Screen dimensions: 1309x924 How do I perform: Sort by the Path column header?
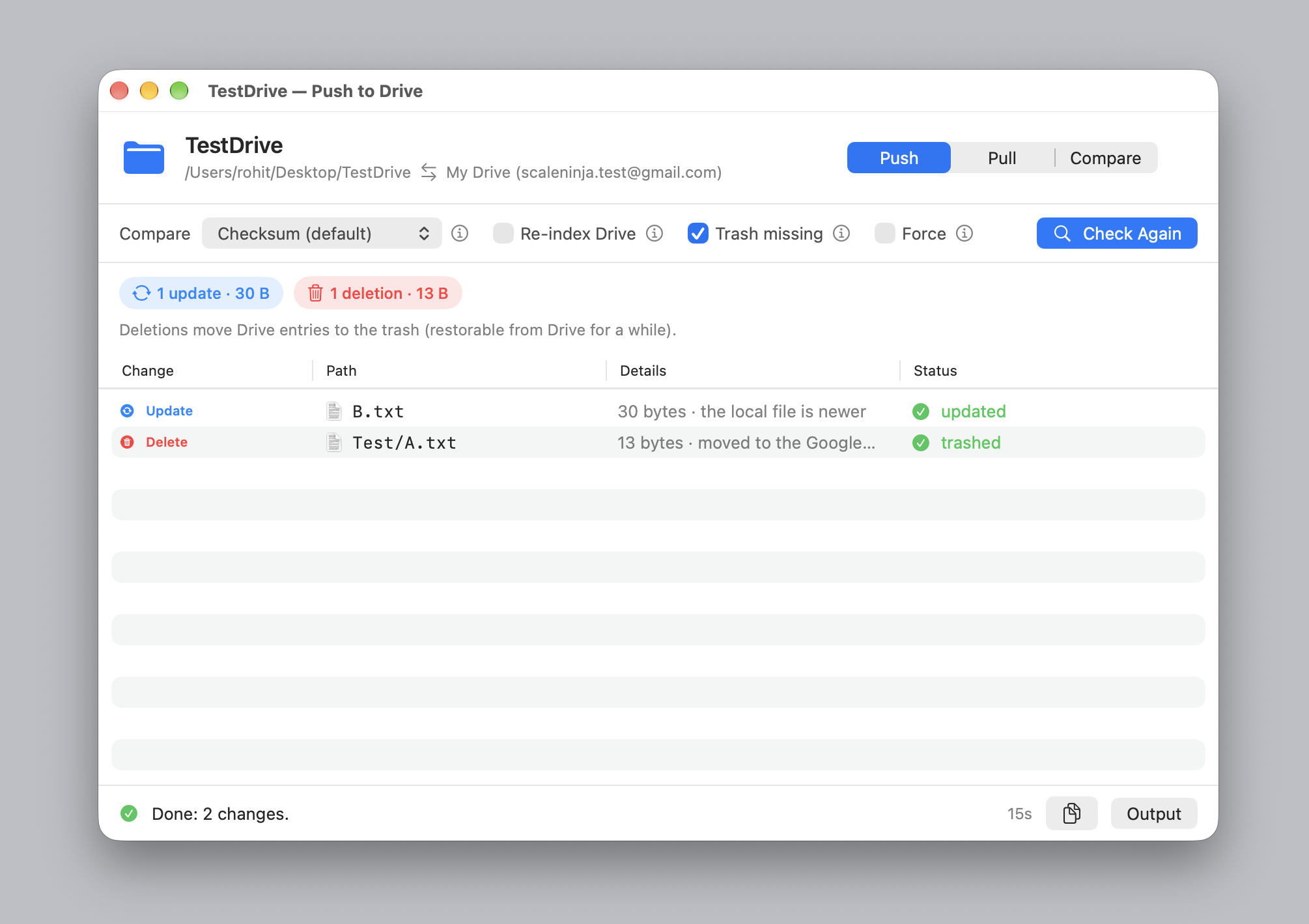tap(341, 371)
